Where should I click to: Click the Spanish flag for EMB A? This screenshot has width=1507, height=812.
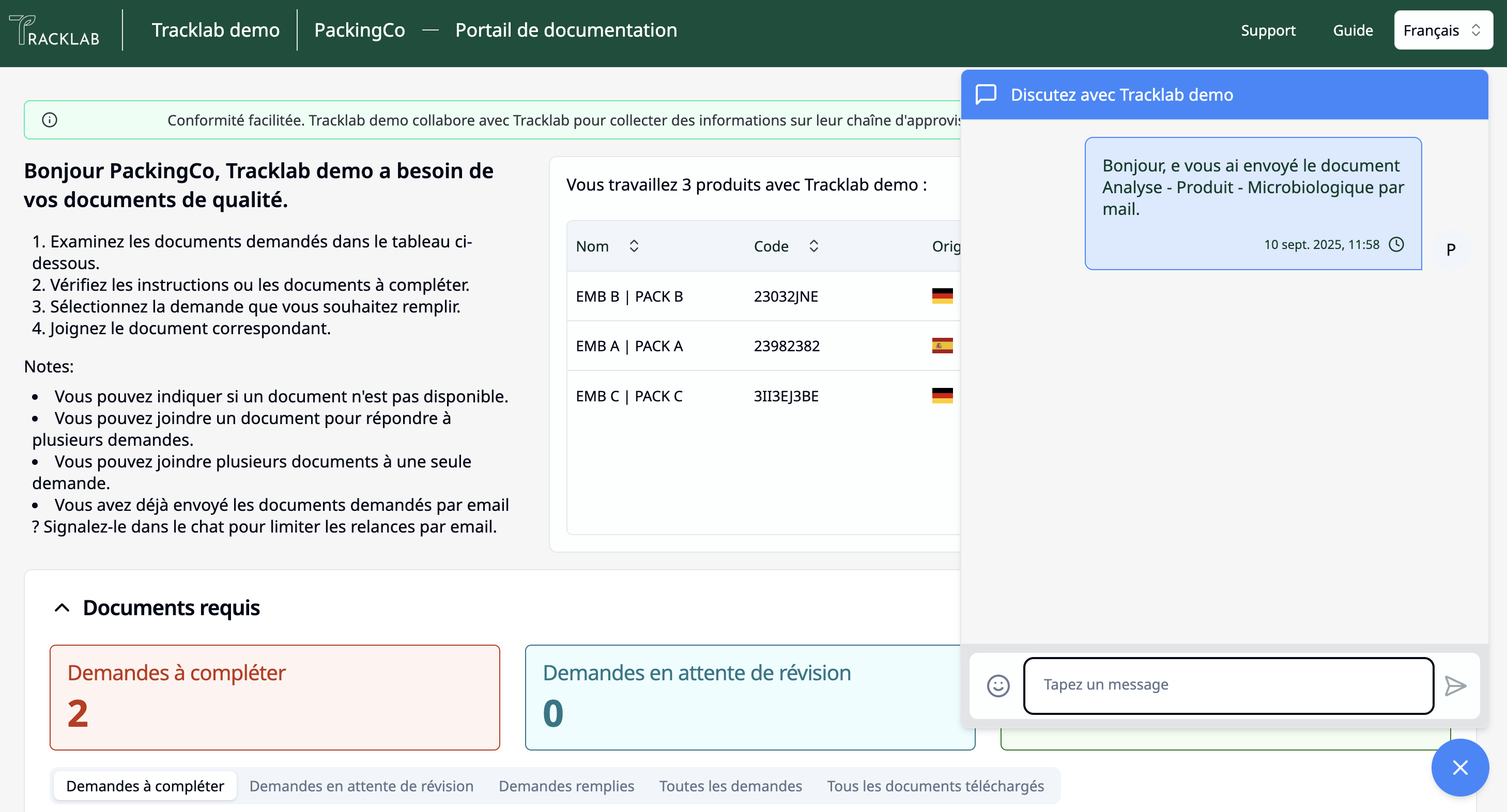pyautogui.click(x=942, y=346)
